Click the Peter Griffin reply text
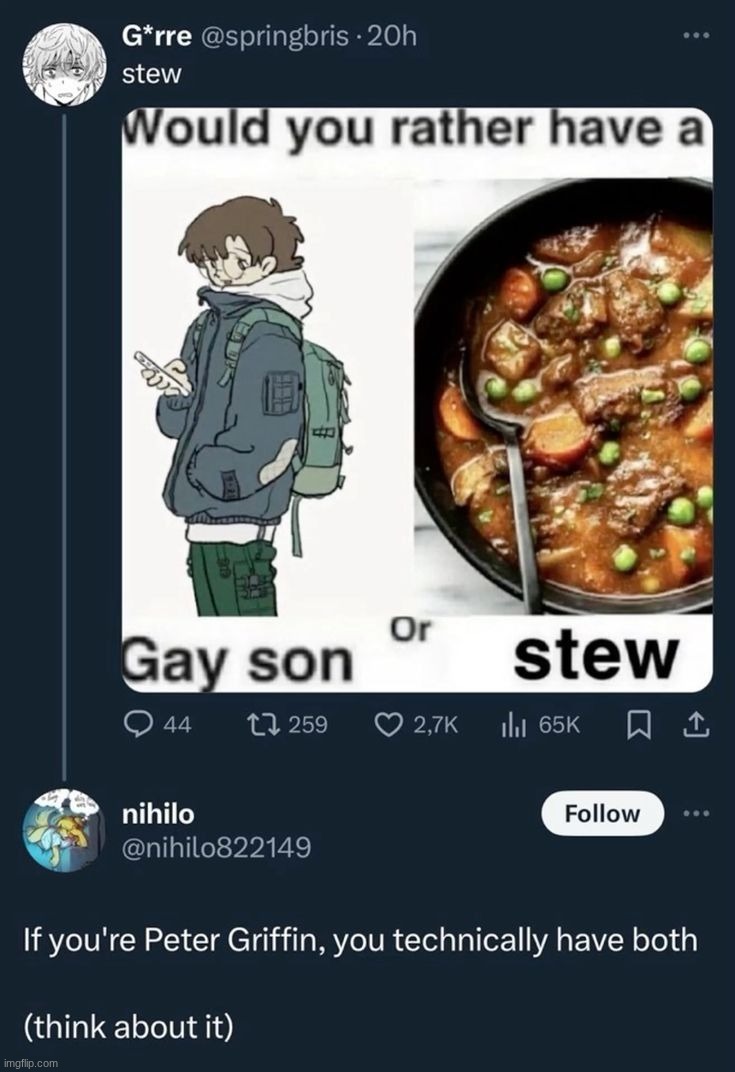 (360, 940)
